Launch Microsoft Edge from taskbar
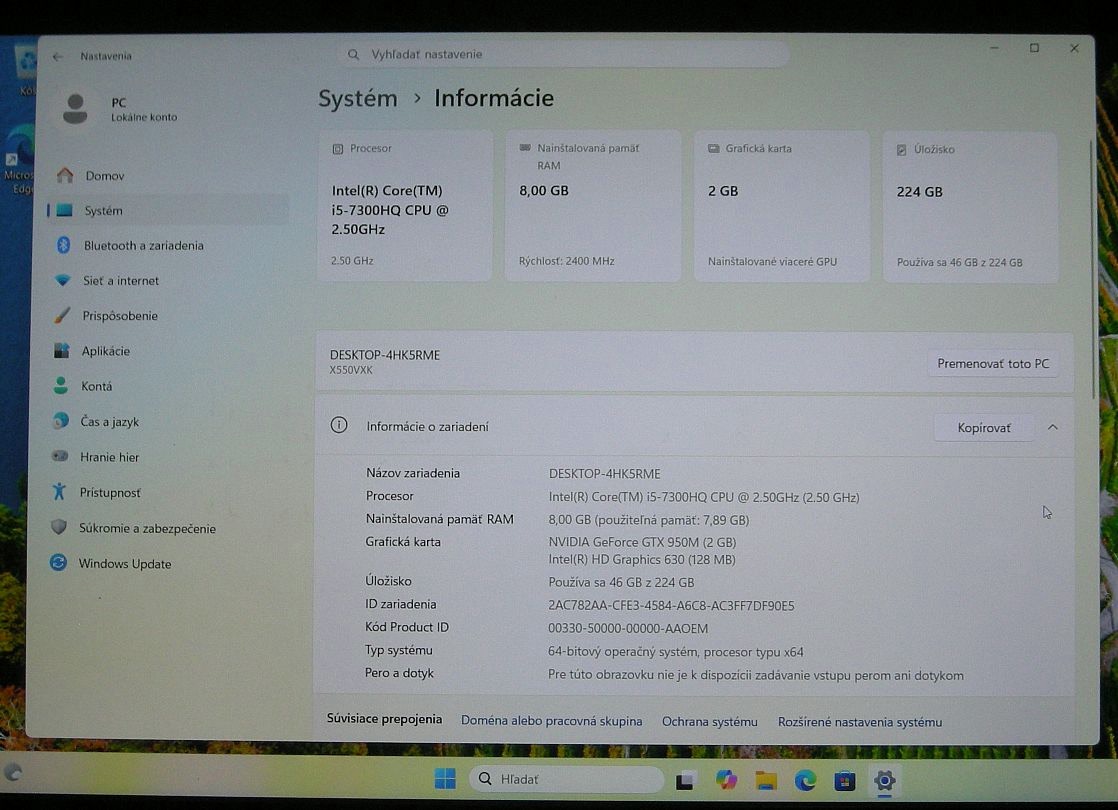Screen dimensions: 1118x810 806,780
